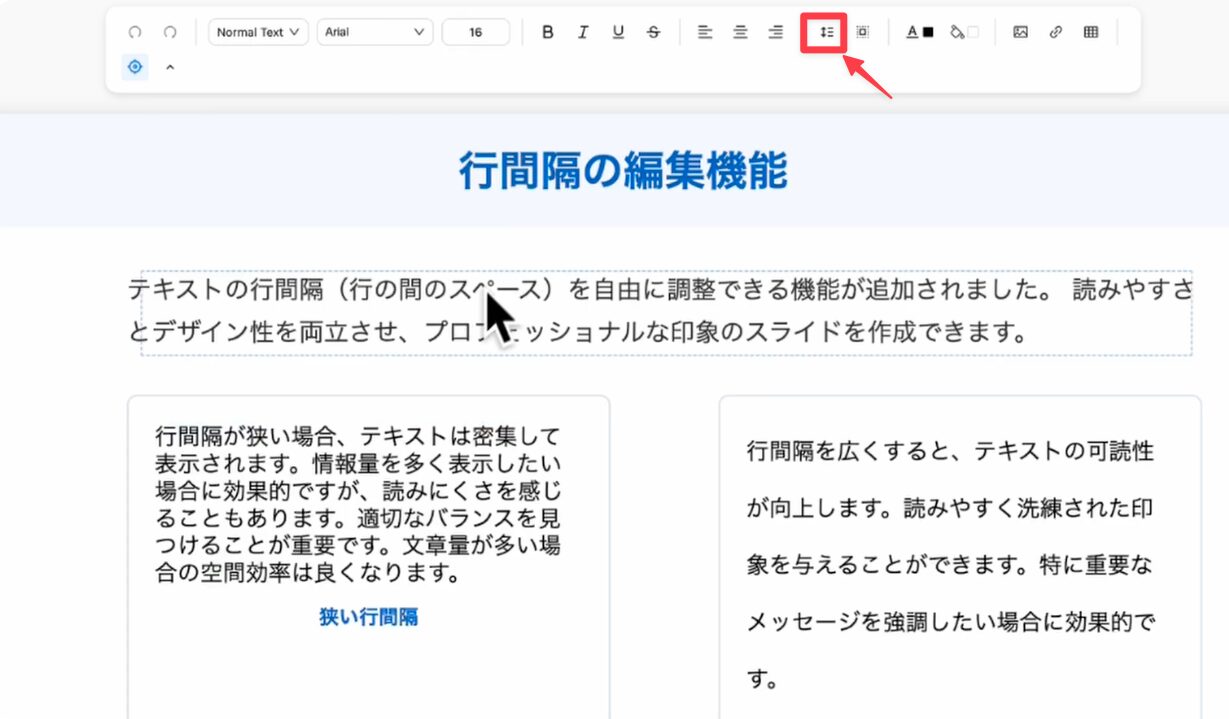The height and width of the screenshot is (719, 1229).
Task: Toggle underline formatting
Action: (618, 32)
